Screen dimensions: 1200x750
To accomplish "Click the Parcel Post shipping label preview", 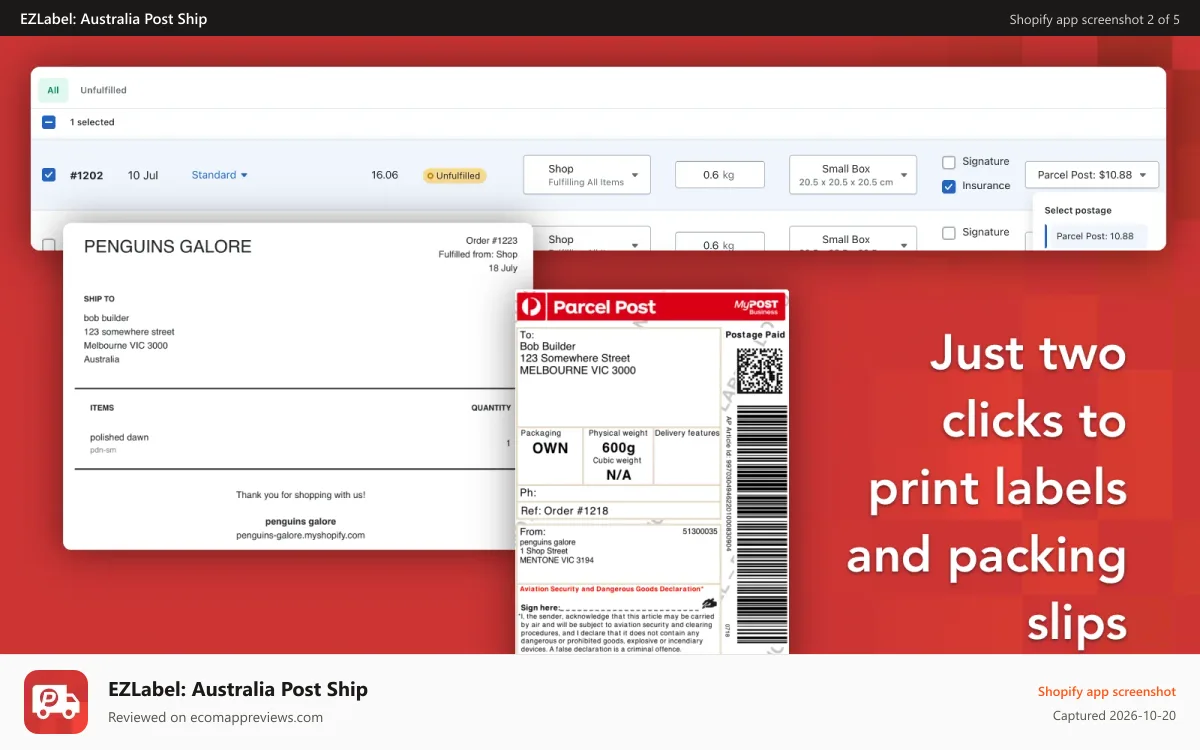I will tap(652, 472).
